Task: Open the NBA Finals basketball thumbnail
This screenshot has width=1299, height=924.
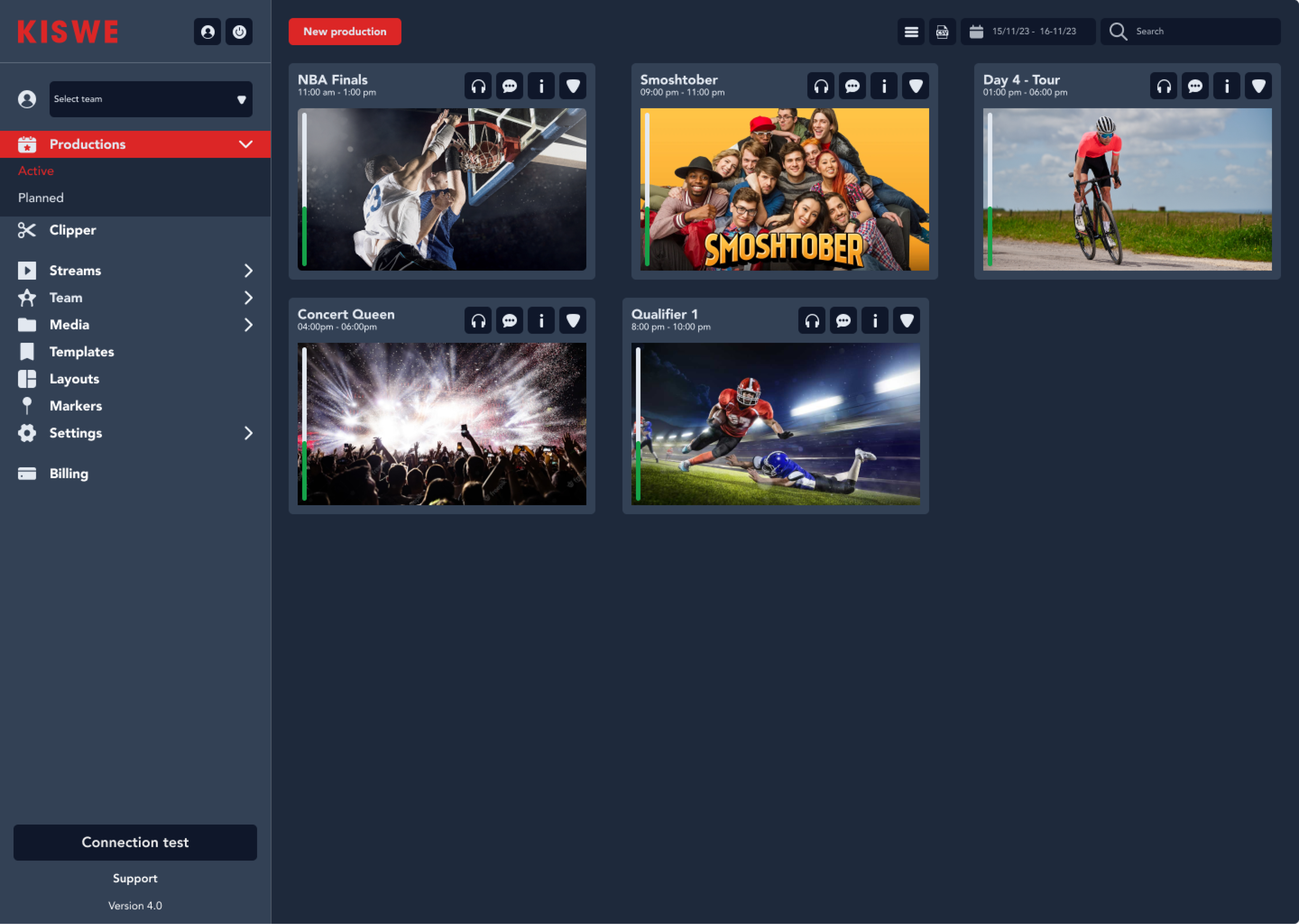Action: [441, 189]
